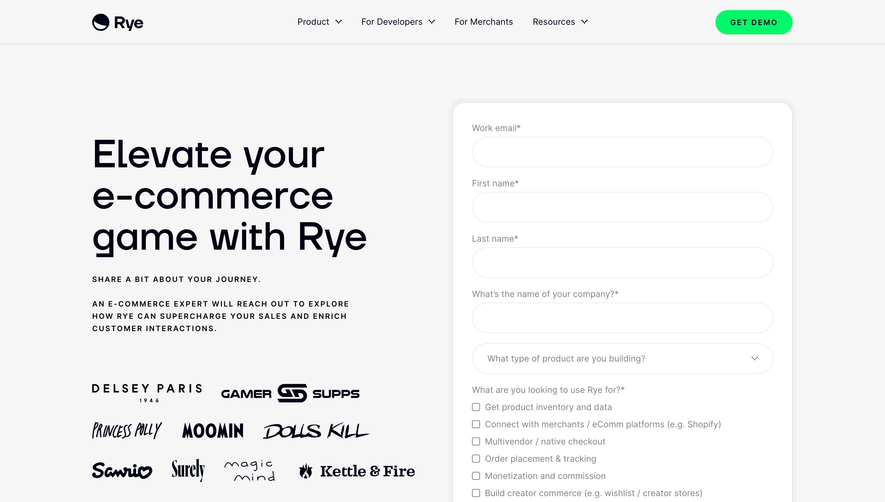The height and width of the screenshot is (502, 885).
Task: Click 'What are you looking to use Rye for?' label
Action: [x=548, y=390]
